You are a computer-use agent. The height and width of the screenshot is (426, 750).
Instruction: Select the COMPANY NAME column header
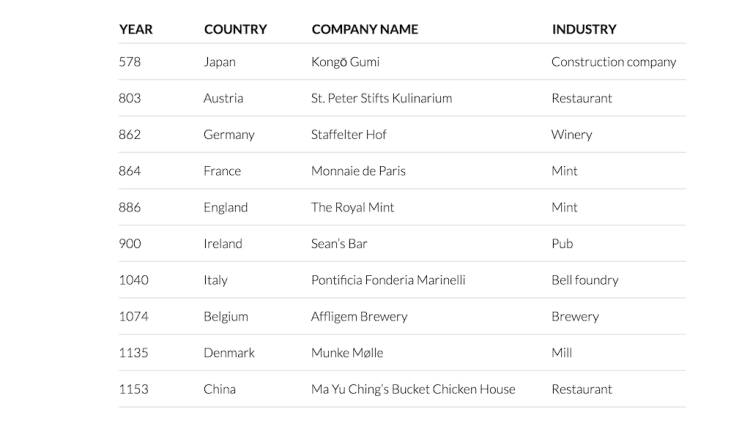click(364, 29)
